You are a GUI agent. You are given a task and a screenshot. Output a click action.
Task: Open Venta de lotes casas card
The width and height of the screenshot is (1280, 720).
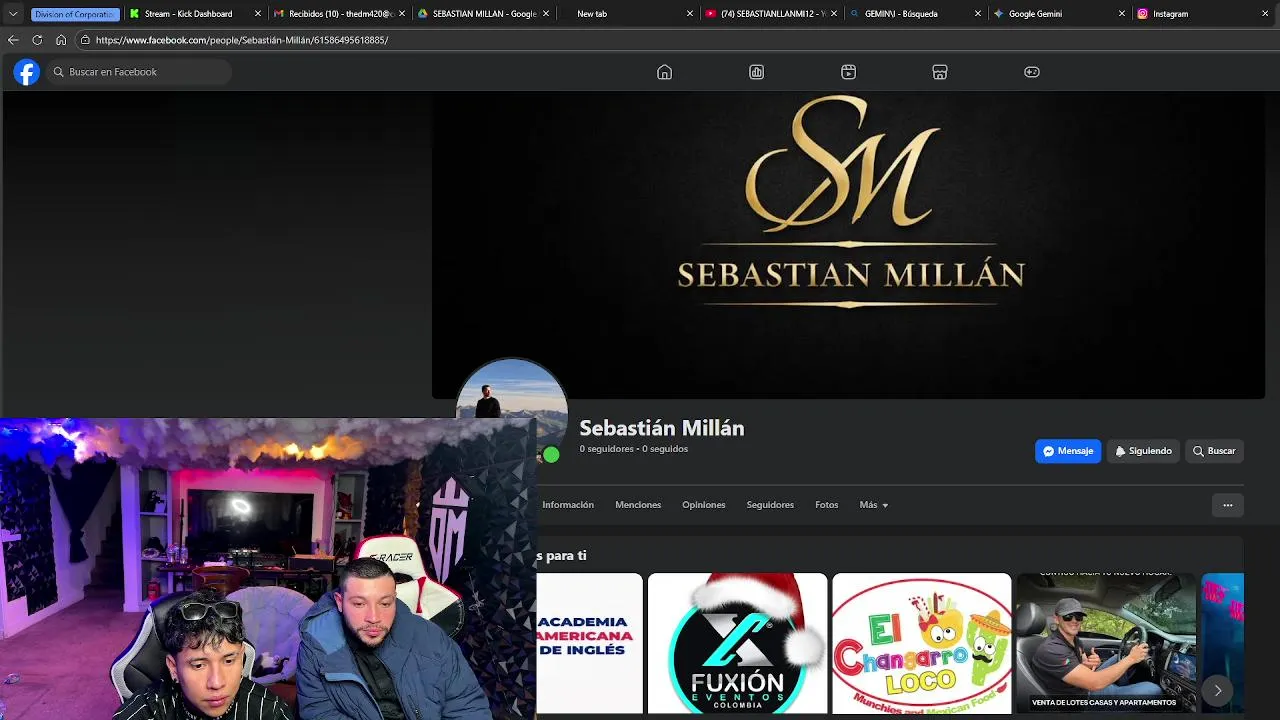(1106, 643)
